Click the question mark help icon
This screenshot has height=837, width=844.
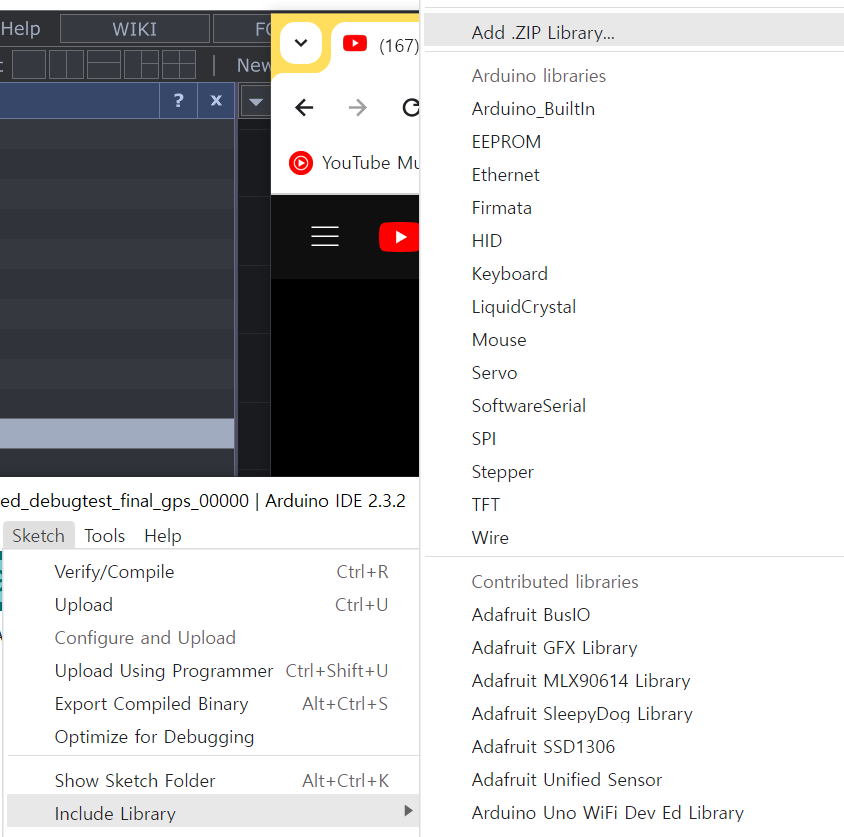point(179,100)
